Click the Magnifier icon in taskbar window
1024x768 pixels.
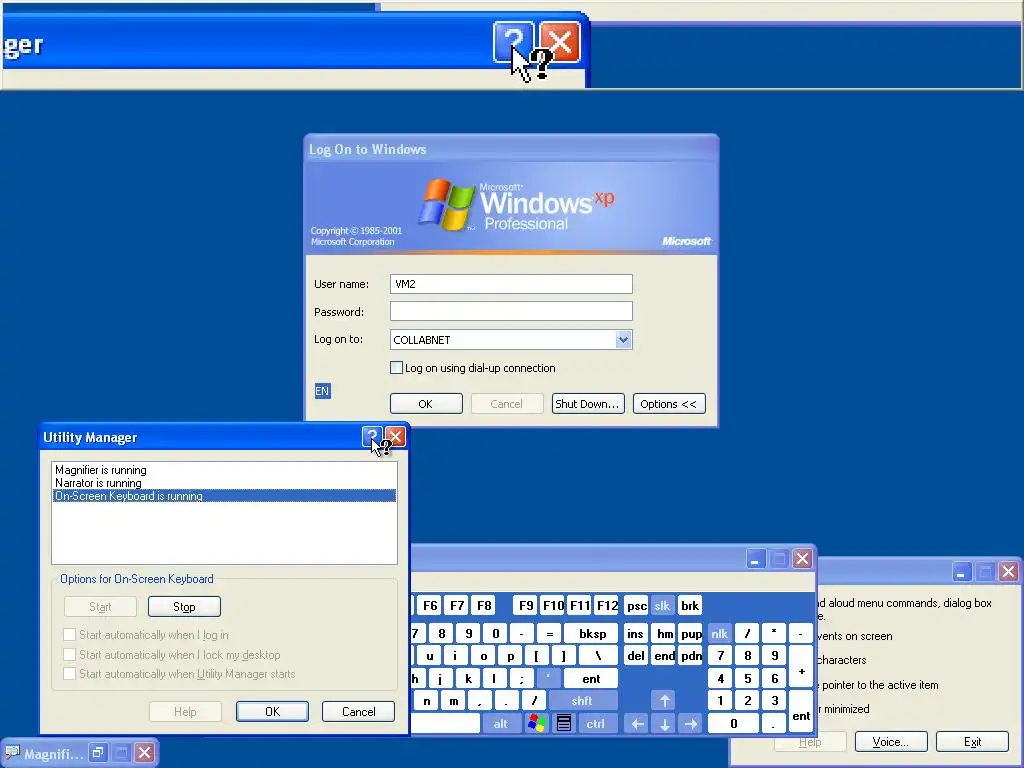(12, 753)
